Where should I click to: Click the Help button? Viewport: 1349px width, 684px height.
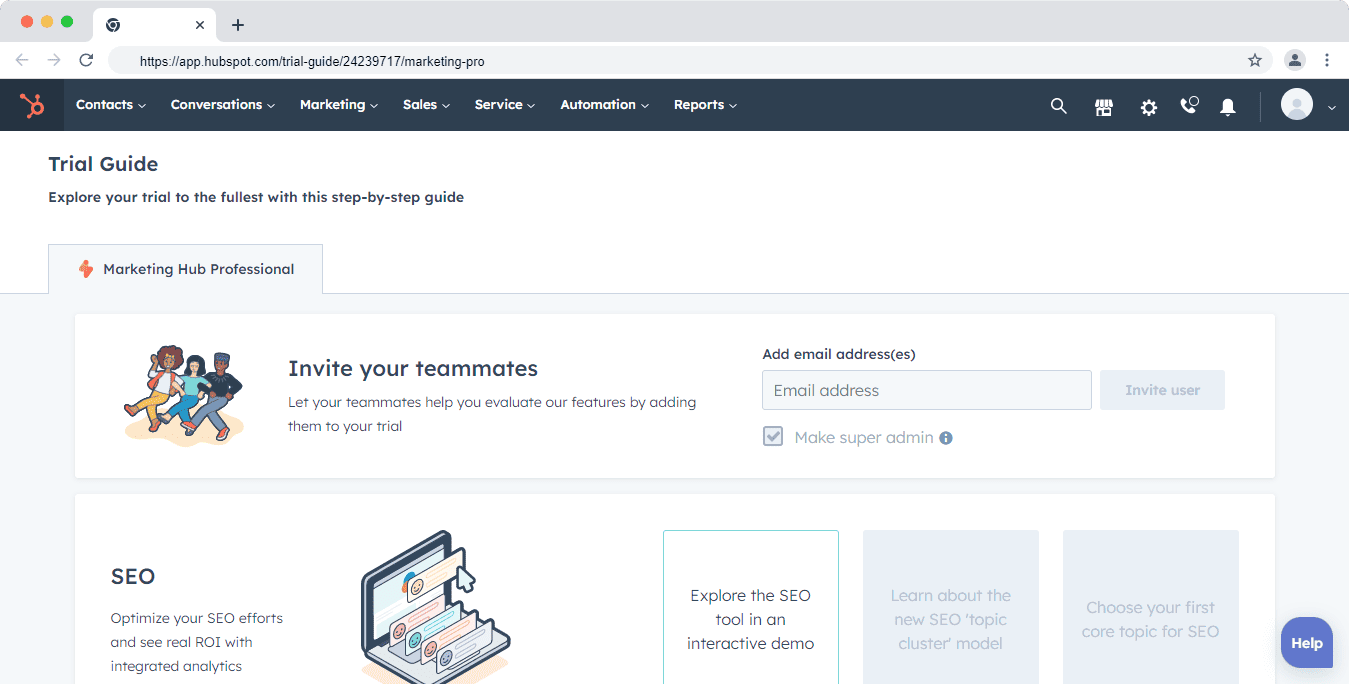(x=1306, y=643)
